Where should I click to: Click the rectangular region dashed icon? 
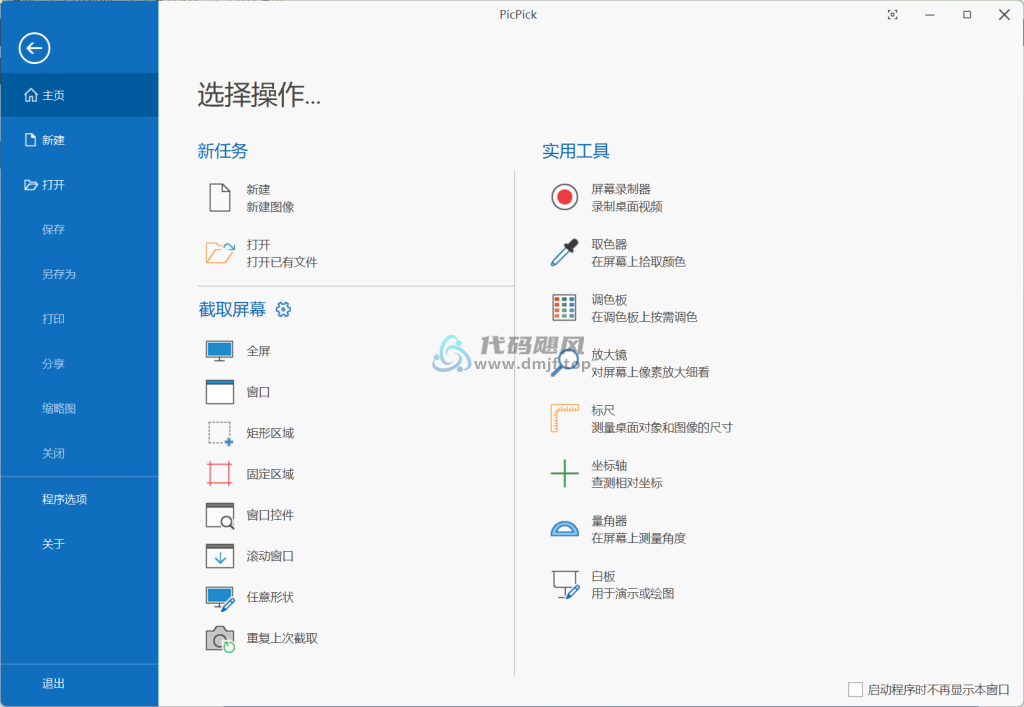[220, 433]
